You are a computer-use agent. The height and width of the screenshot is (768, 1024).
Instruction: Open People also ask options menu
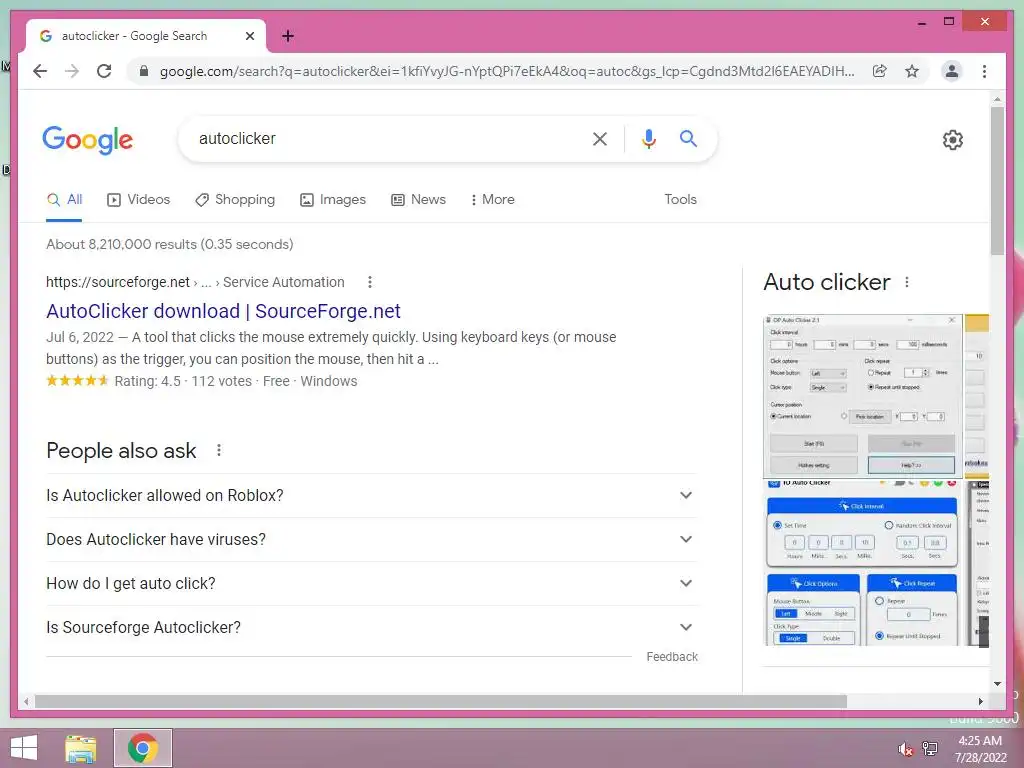pyautogui.click(x=219, y=450)
